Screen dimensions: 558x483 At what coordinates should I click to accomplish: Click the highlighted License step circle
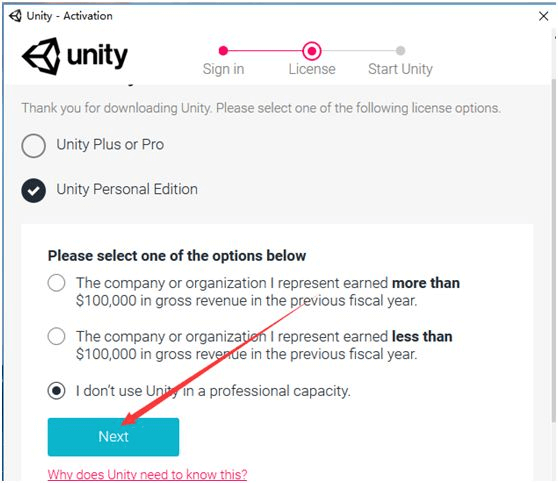[x=312, y=51]
